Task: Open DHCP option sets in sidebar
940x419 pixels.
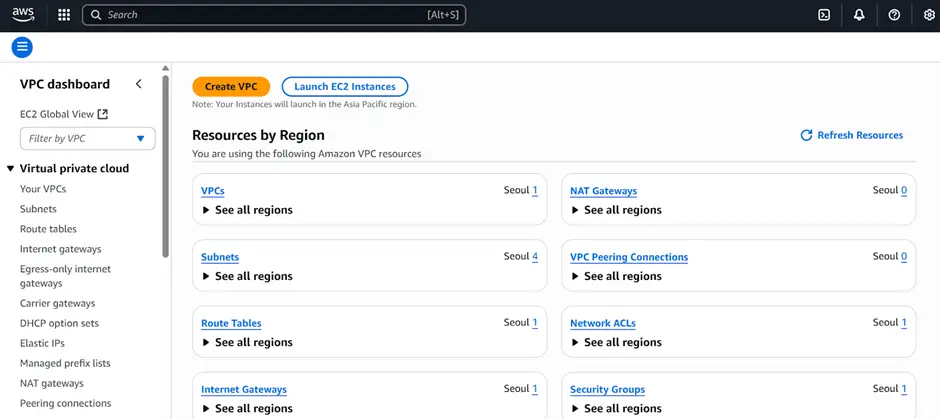Action: point(59,323)
